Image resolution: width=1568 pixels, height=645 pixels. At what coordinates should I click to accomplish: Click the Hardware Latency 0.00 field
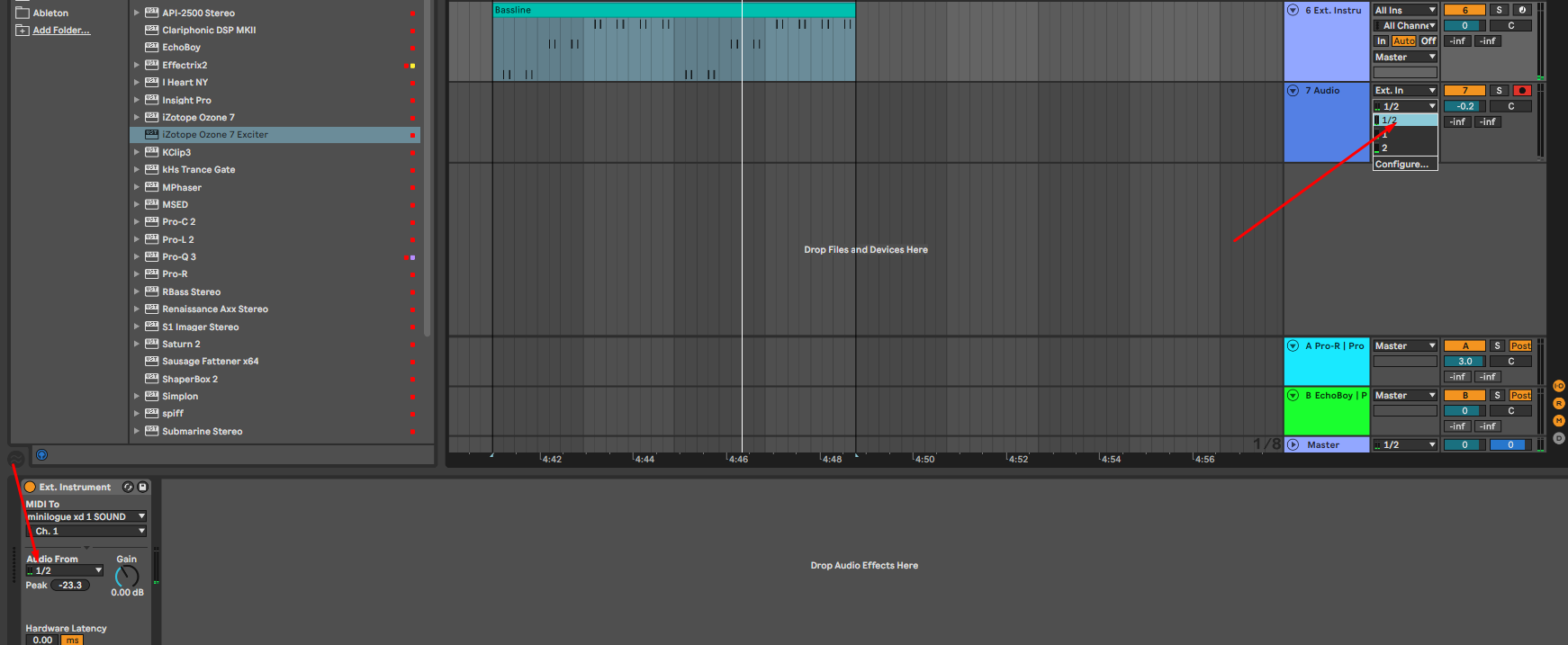[42, 641]
